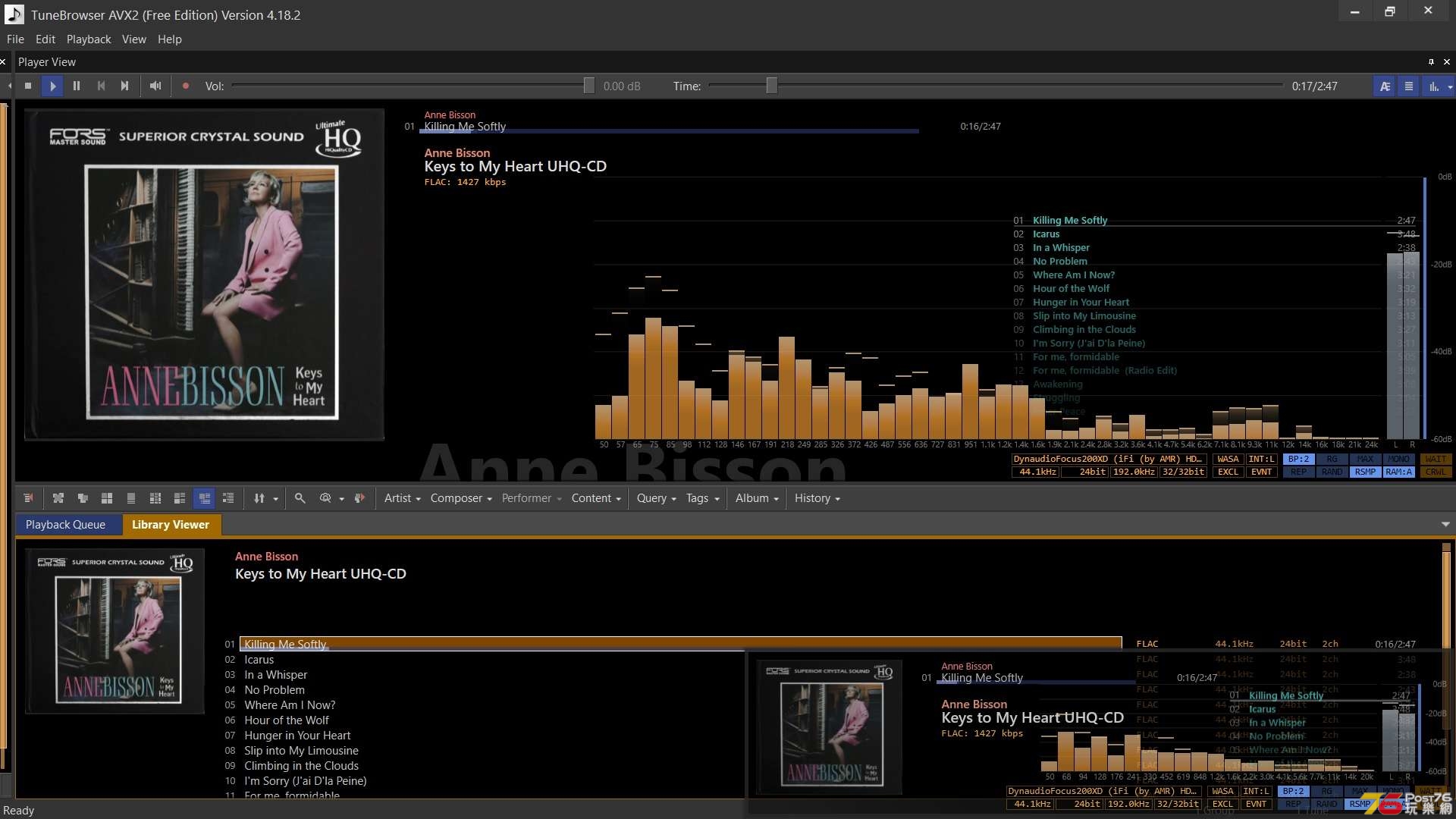Click the INT:L button
Image resolution: width=1456 pixels, height=819 pixels.
pyautogui.click(x=1261, y=460)
